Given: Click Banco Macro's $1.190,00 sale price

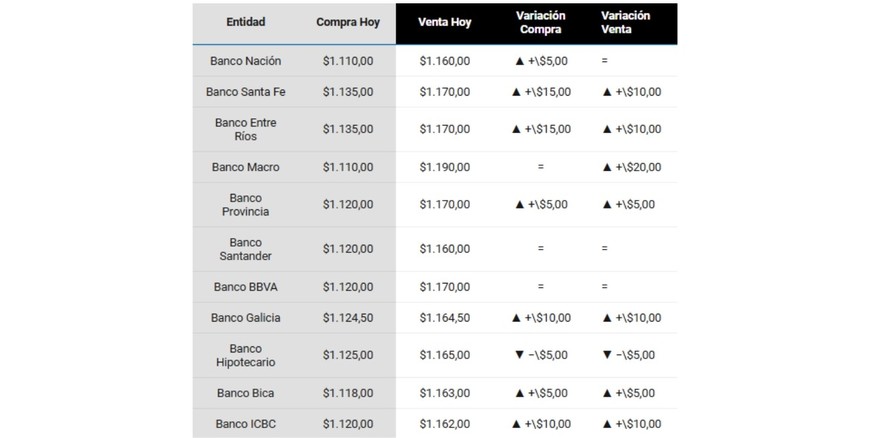Looking at the screenshot, I should (x=444, y=167).
